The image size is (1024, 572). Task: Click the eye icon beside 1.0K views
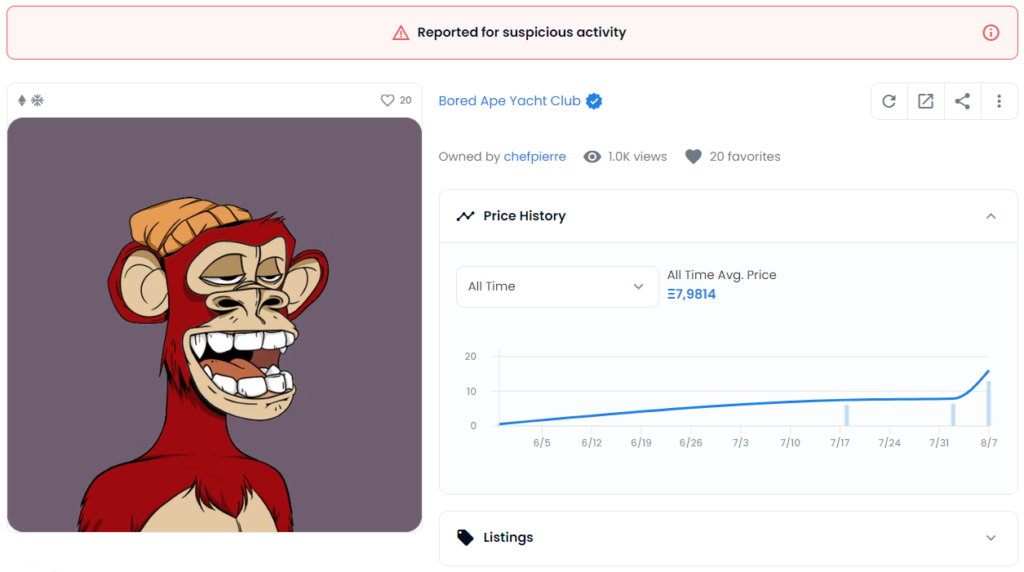point(592,157)
